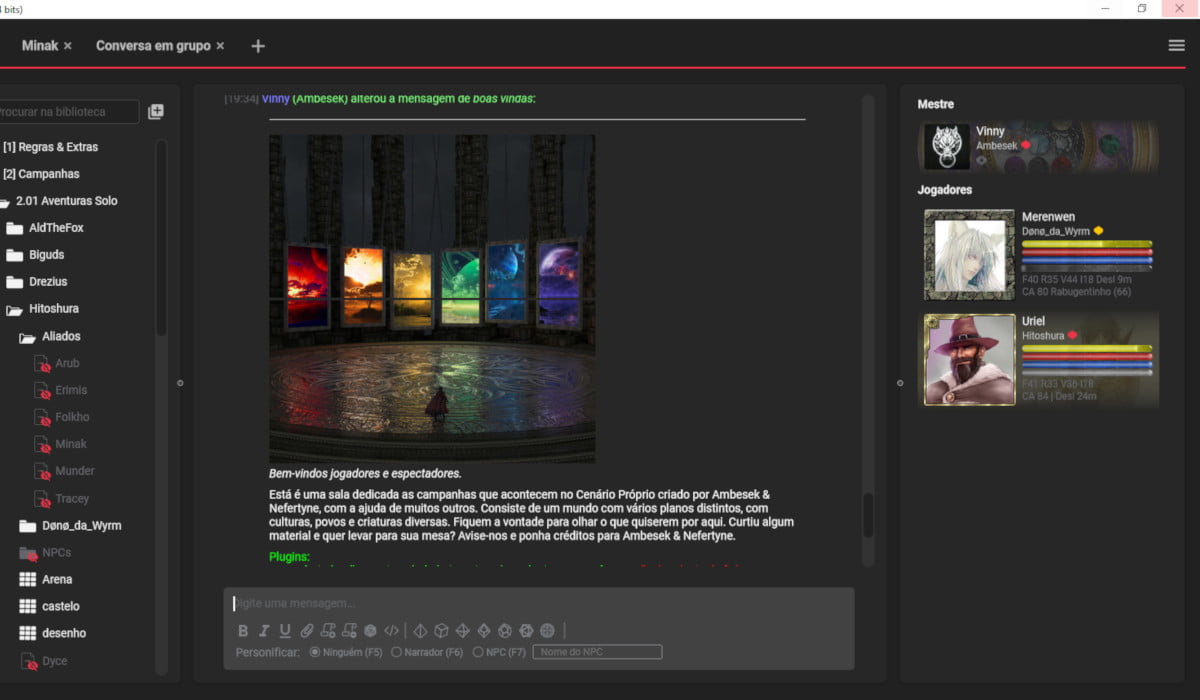Apply underline formatting in message toolbar

(285, 631)
